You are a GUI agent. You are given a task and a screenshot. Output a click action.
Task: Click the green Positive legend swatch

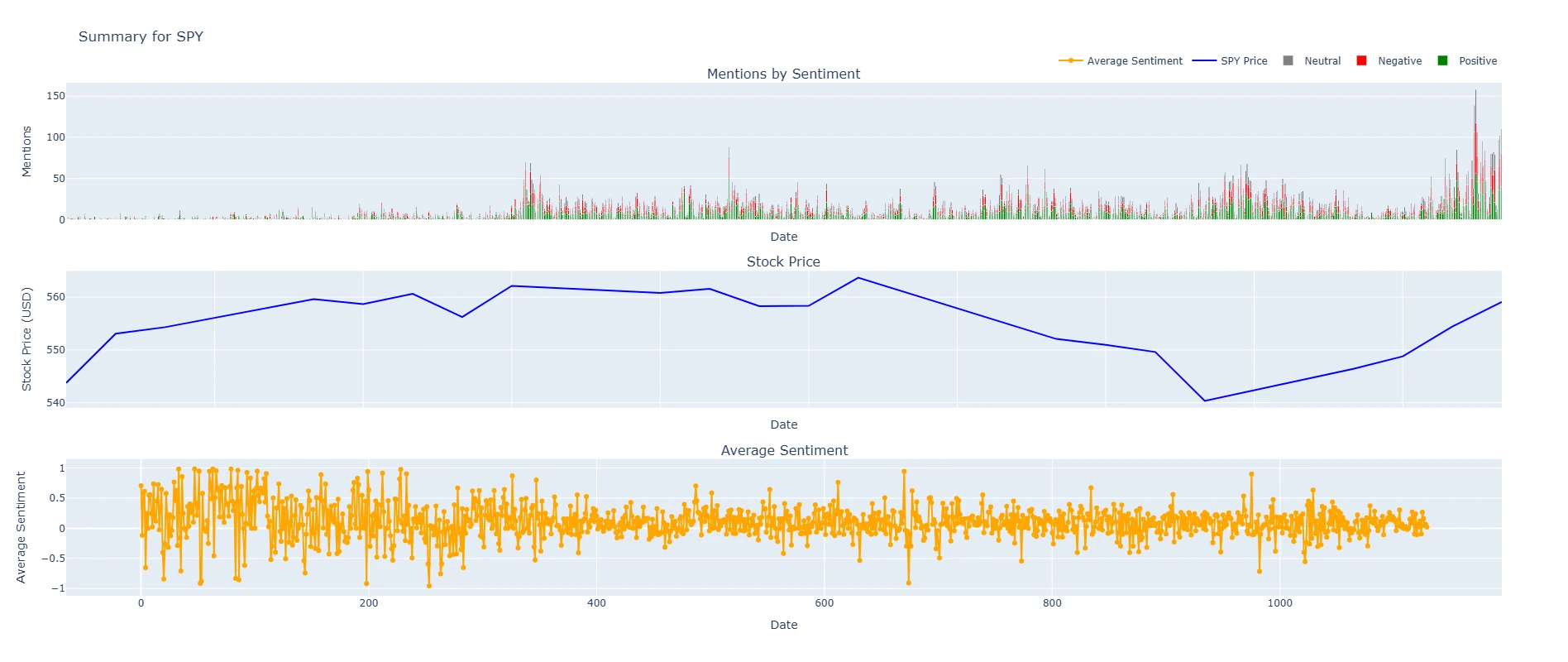[x=1442, y=60]
